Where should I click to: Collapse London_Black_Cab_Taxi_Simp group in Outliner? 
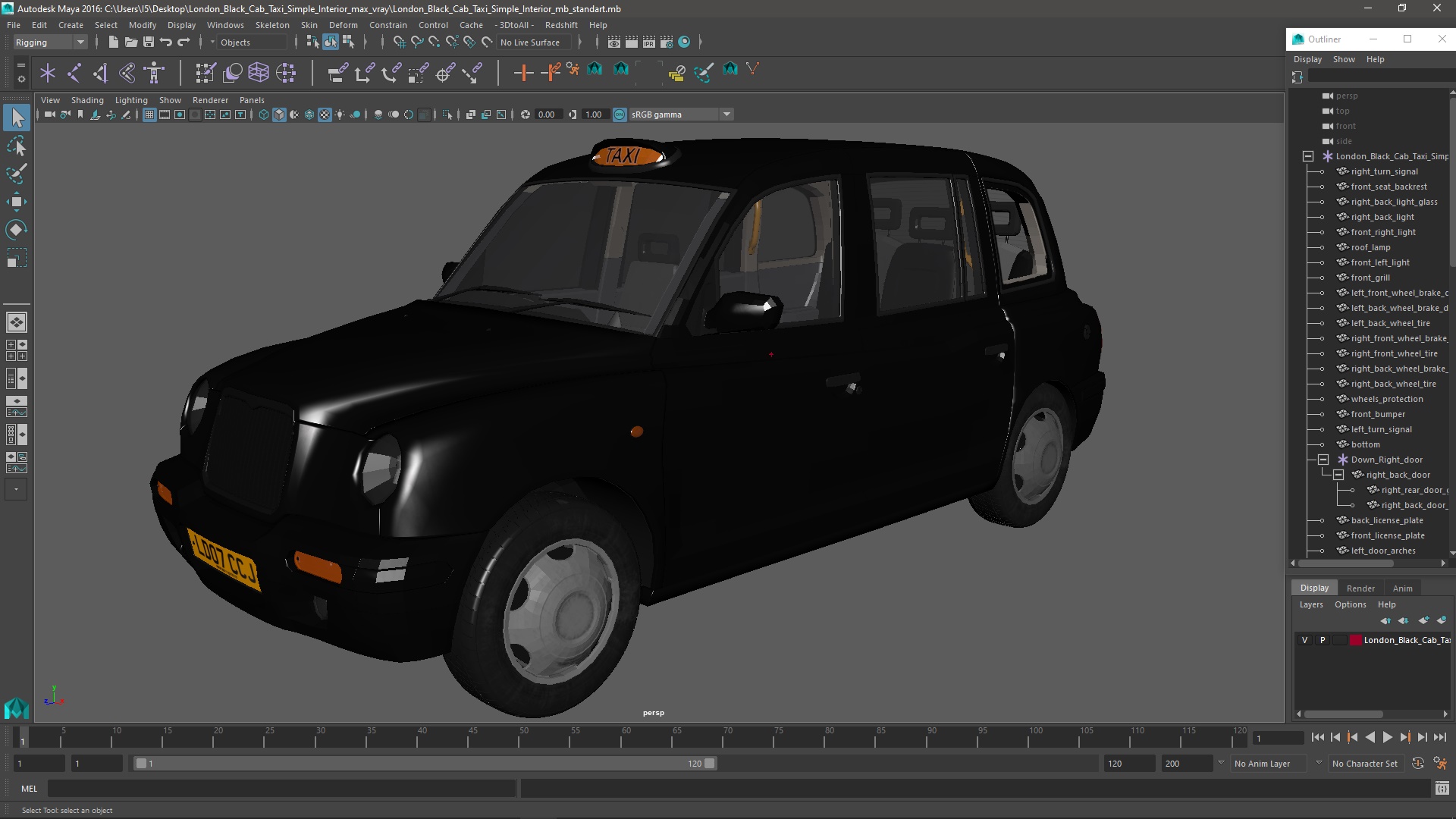(x=1308, y=156)
